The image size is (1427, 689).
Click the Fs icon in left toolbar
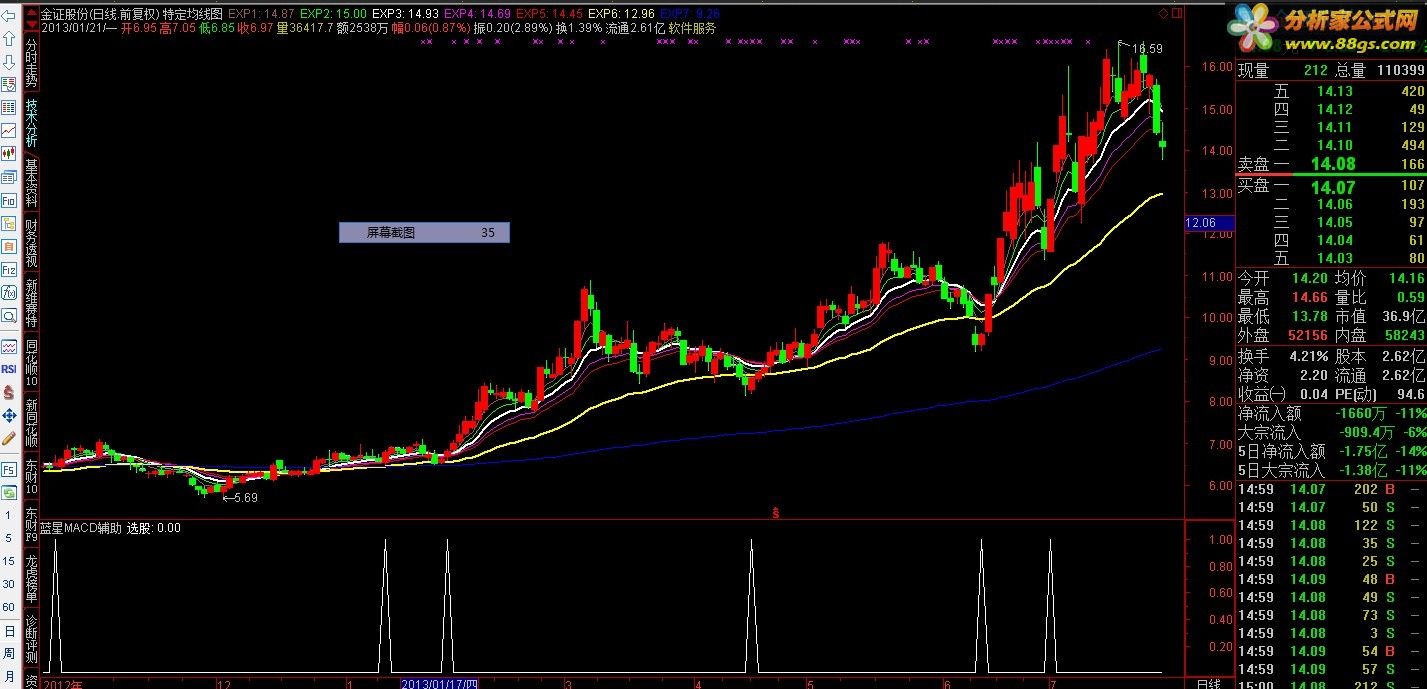8,469
